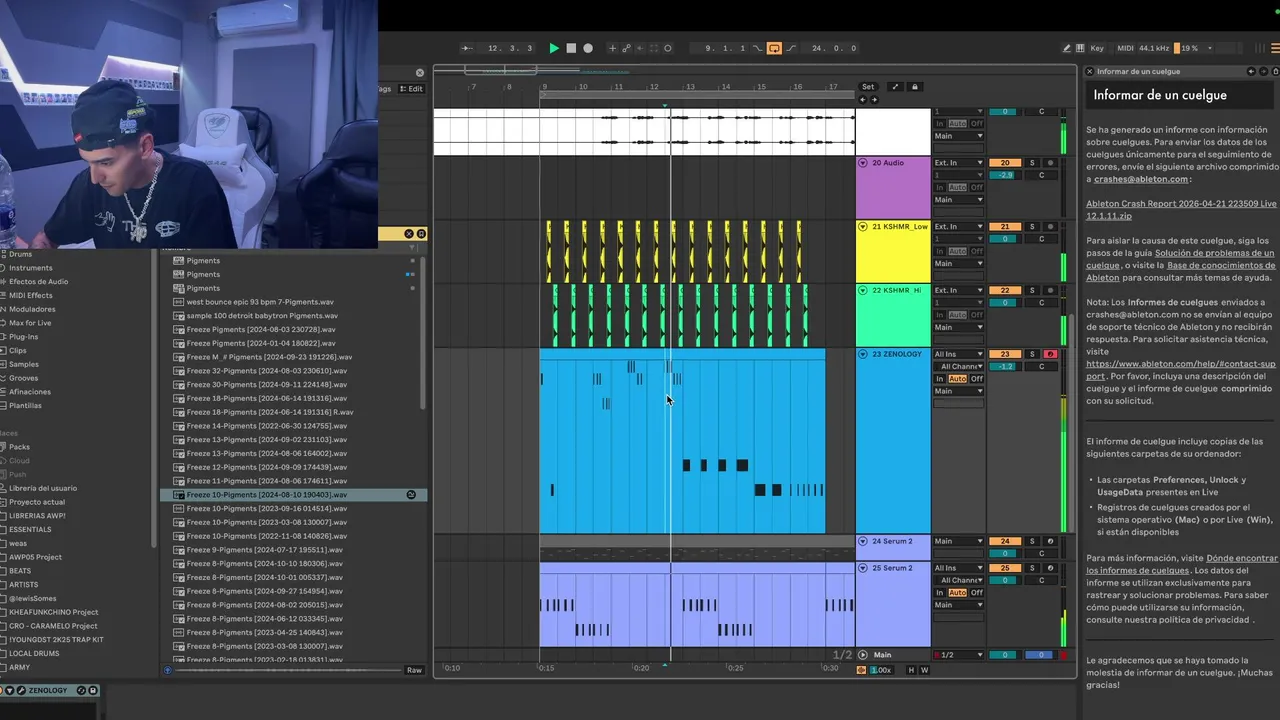Fold the 21 KSHMR_Low track
Image resolution: width=1280 pixels, height=720 pixels.
coord(863,226)
